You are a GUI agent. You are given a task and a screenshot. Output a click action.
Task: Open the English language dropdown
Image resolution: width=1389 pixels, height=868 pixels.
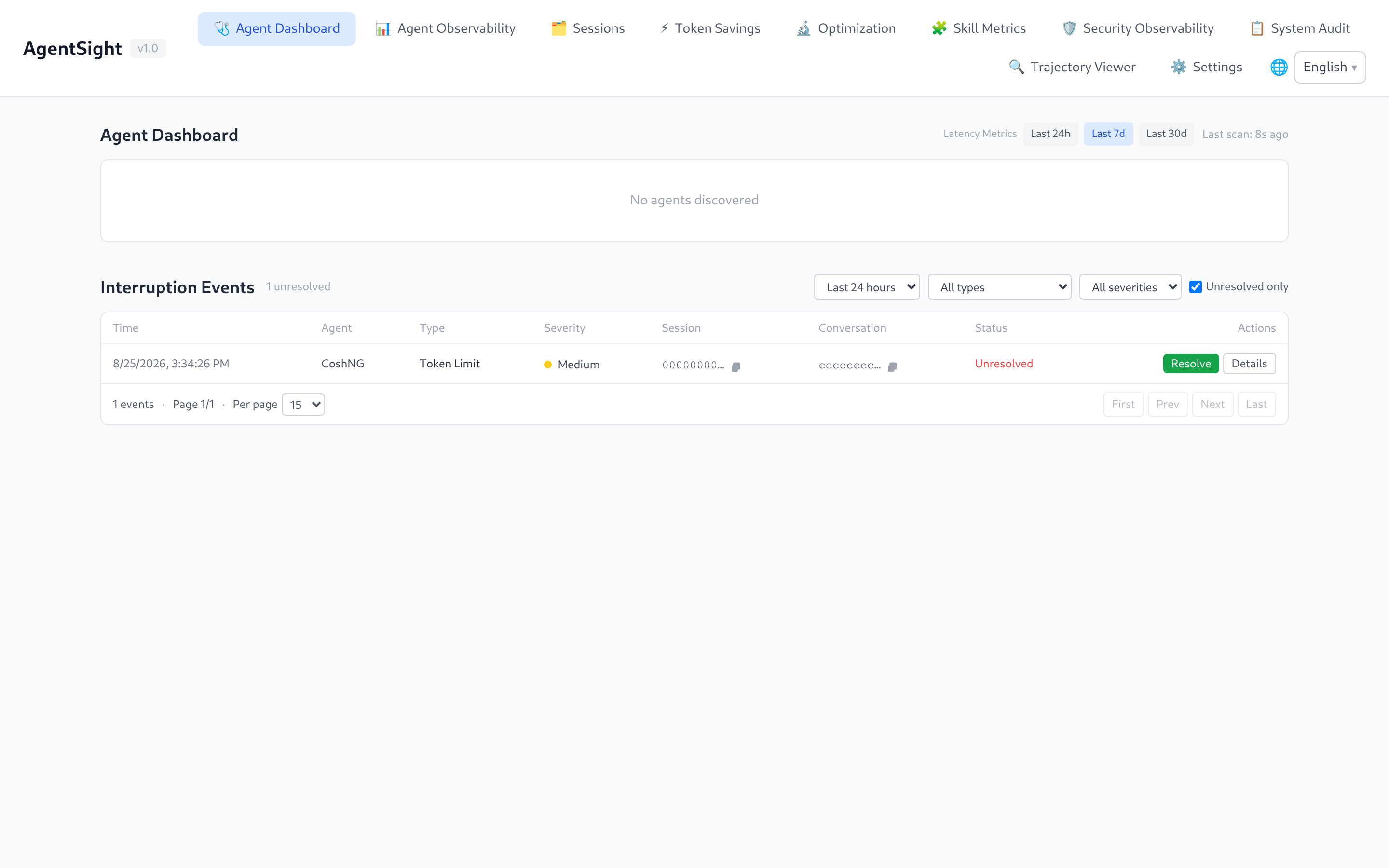click(1329, 67)
